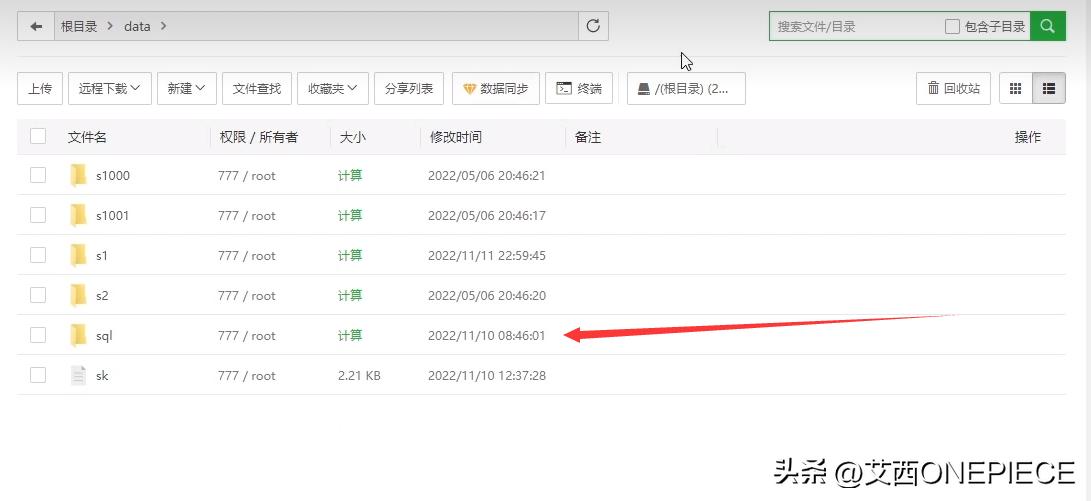
Task: Click the s1001 folder name
Action: tap(113, 215)
